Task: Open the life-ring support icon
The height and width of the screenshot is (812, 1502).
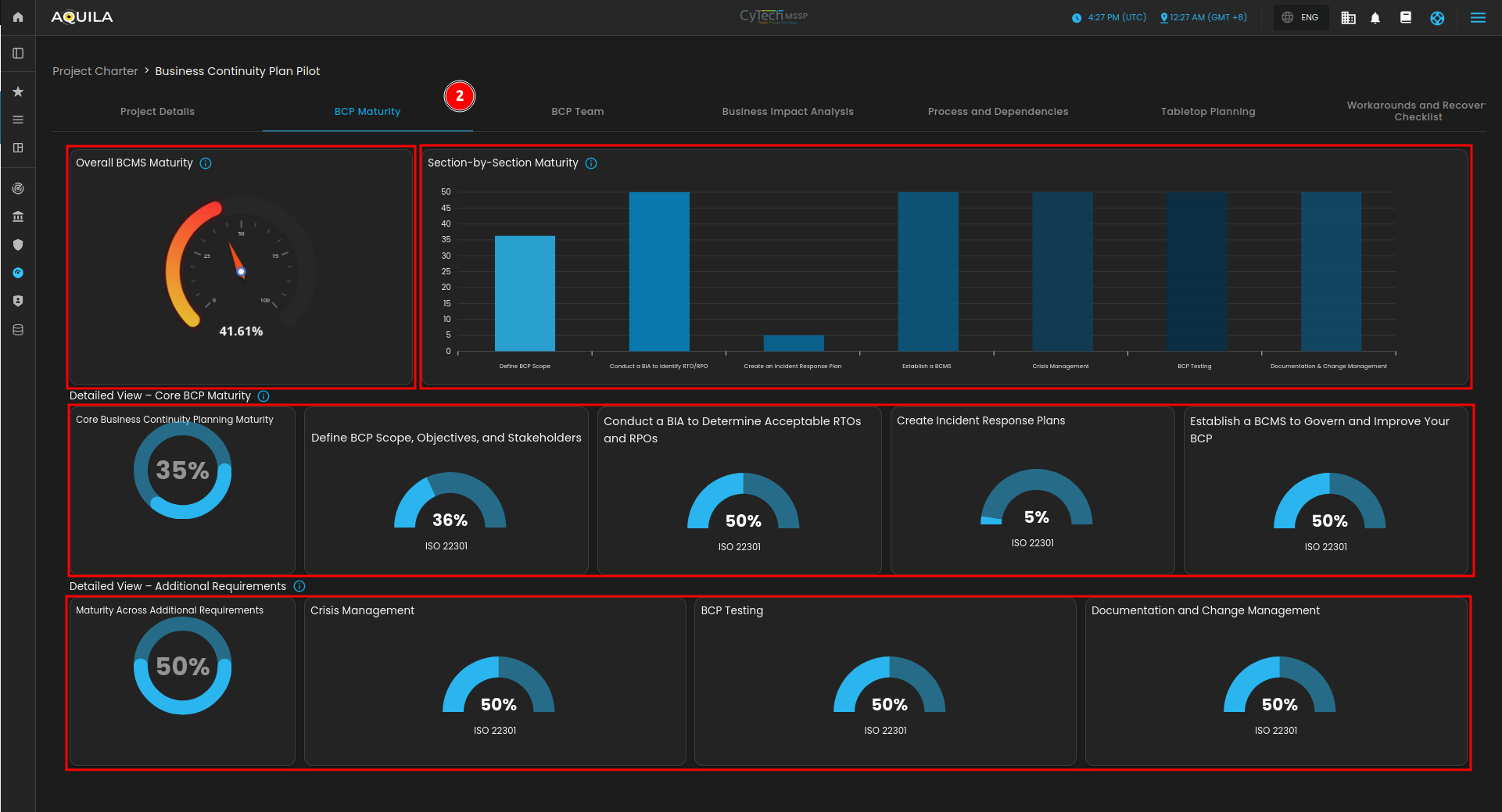Action: (x=1437, y=18)
